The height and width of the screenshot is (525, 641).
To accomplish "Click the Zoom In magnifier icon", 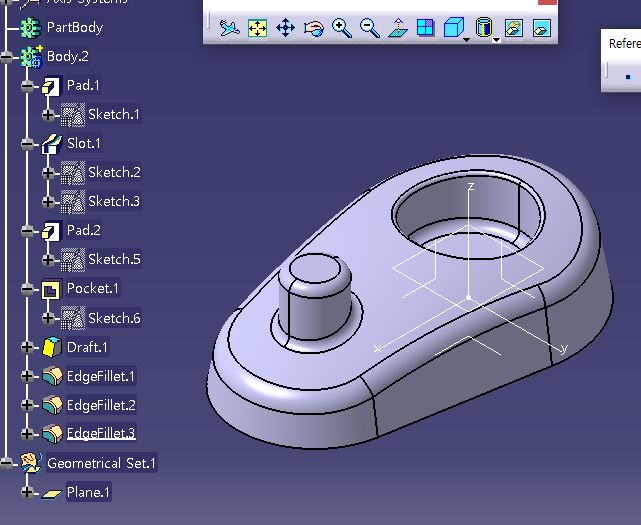I will (x=342, y=28).
